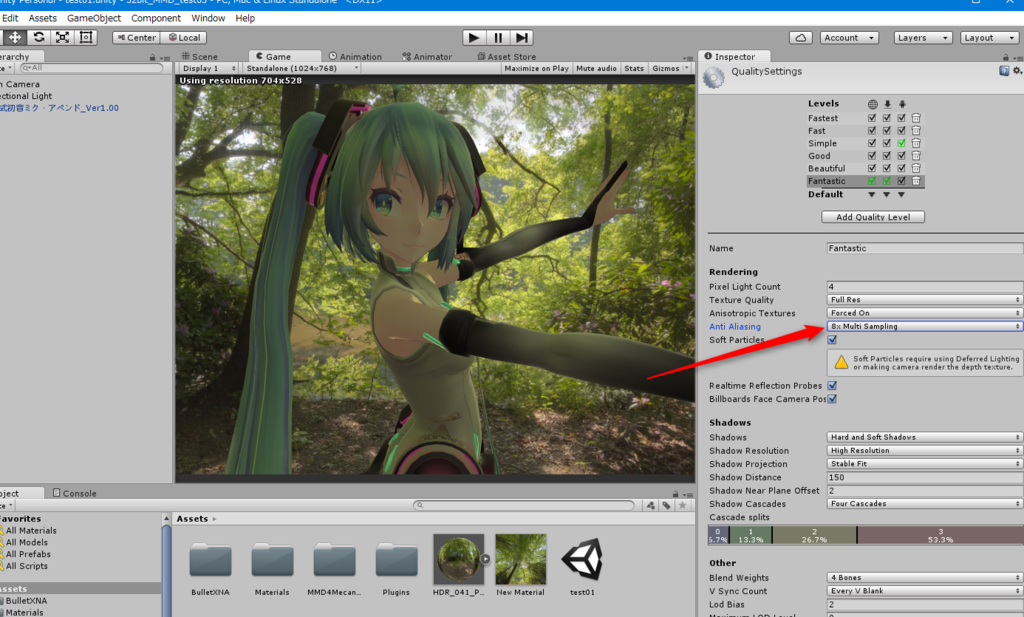This screenshot has width=1024, height=617.
Task: Open the Account dropdown
Action: (x=849, y=38)
